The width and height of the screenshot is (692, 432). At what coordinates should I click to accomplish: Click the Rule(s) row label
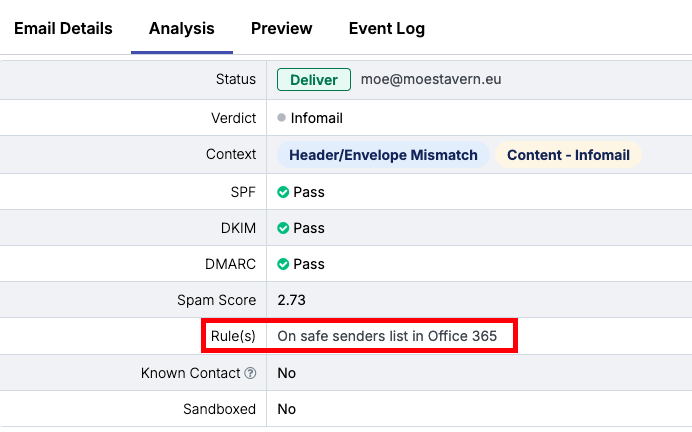pyautogui.click(x=233, y=336)
